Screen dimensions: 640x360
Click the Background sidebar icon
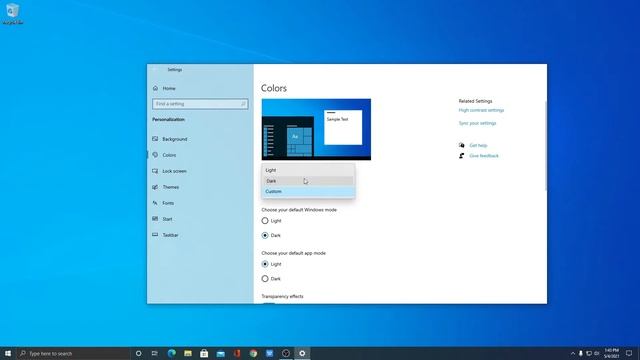coord(155,139)
